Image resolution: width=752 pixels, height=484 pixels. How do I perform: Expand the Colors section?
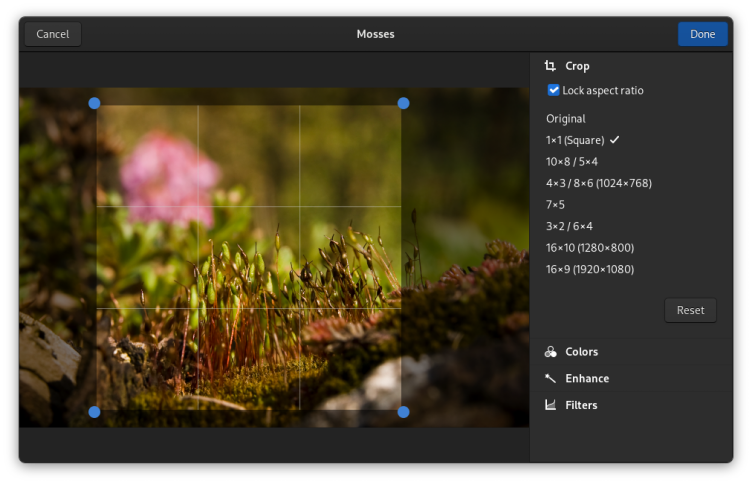pos(581,352)
